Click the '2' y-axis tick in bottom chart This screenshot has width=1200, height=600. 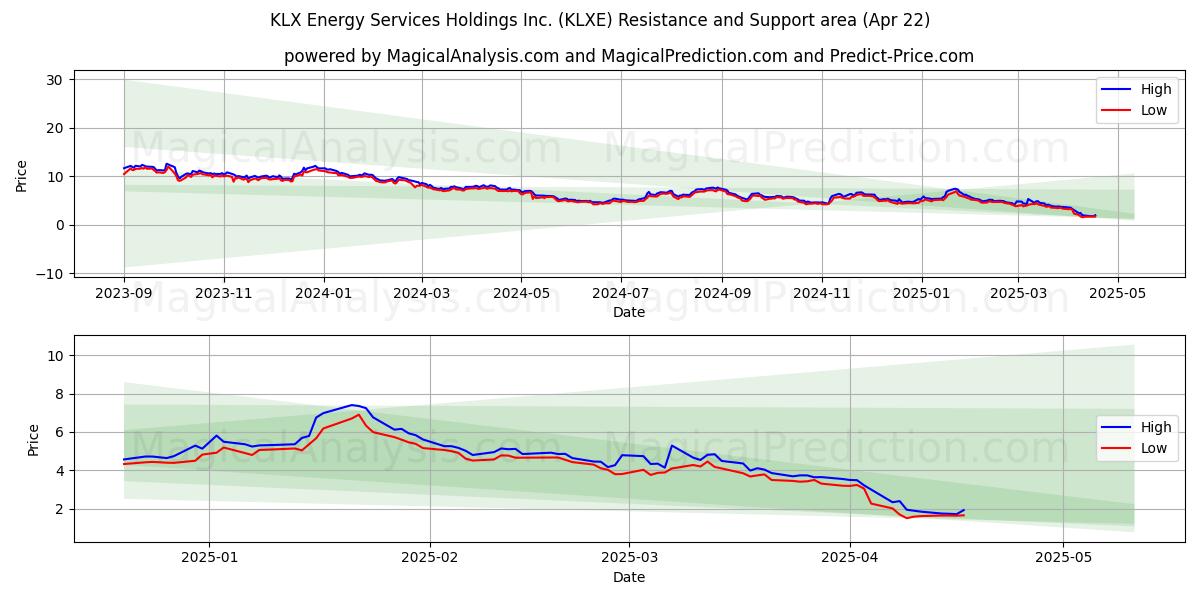click(x=60, y=509)
